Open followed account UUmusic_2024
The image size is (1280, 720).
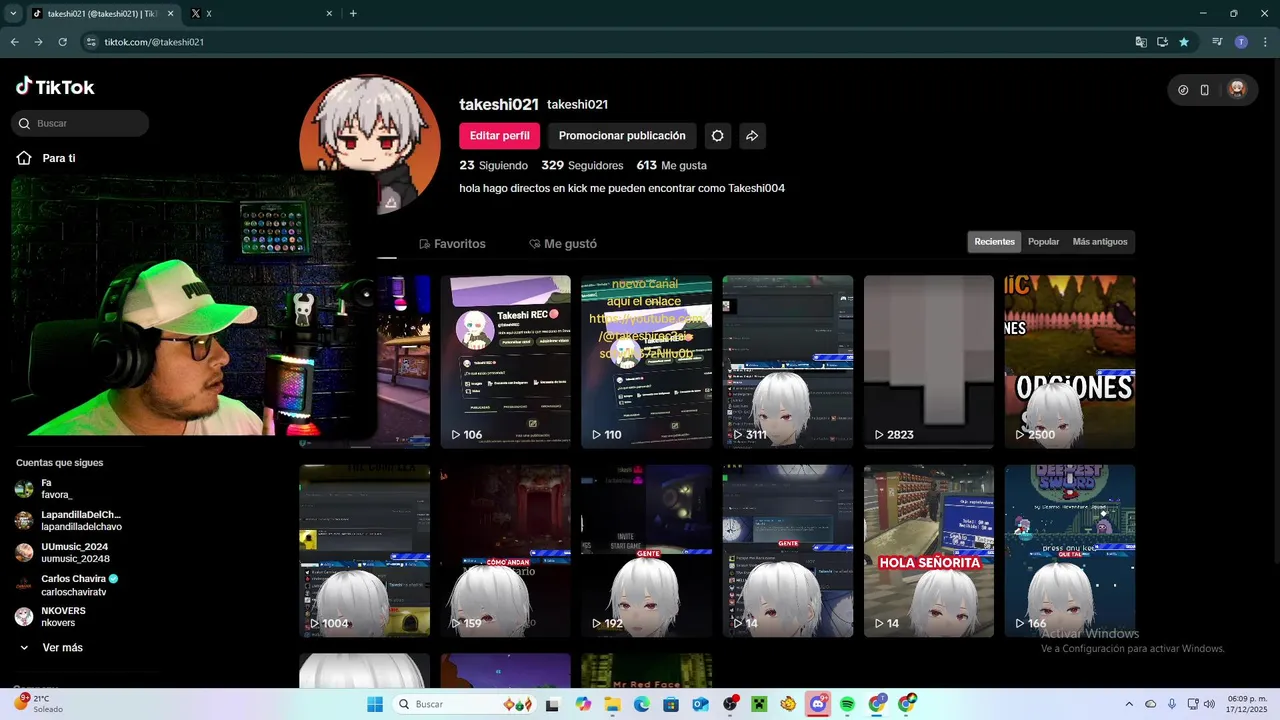pos(62,552)
